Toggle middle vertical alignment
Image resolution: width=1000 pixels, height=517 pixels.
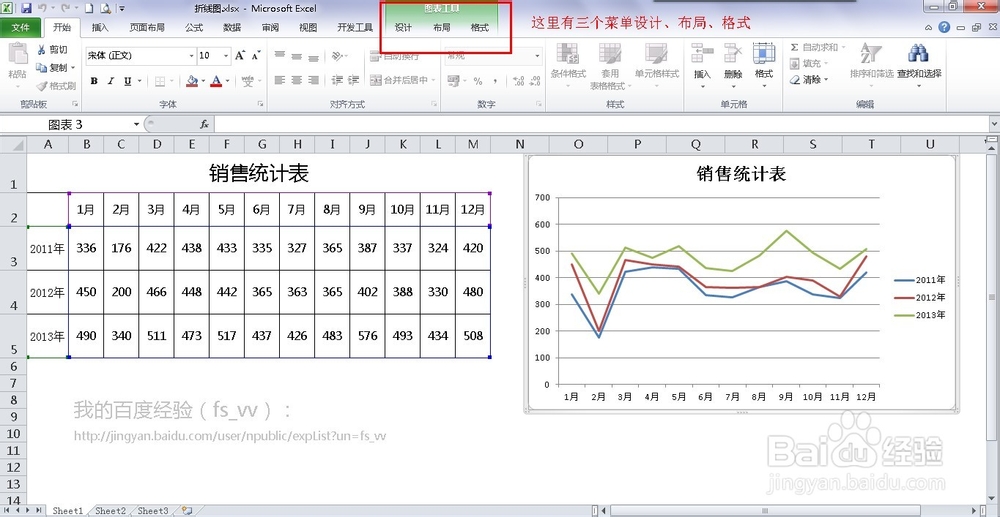pos(296,56)
